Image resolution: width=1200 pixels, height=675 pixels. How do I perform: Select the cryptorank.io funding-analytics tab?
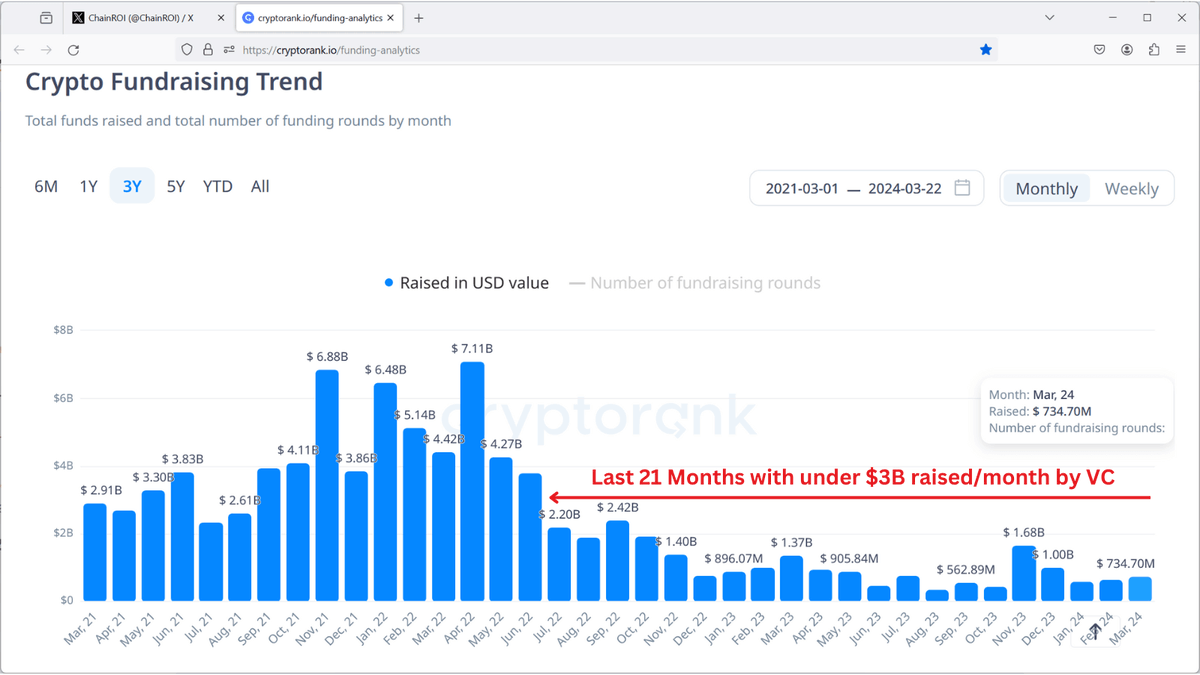point(318,17)
